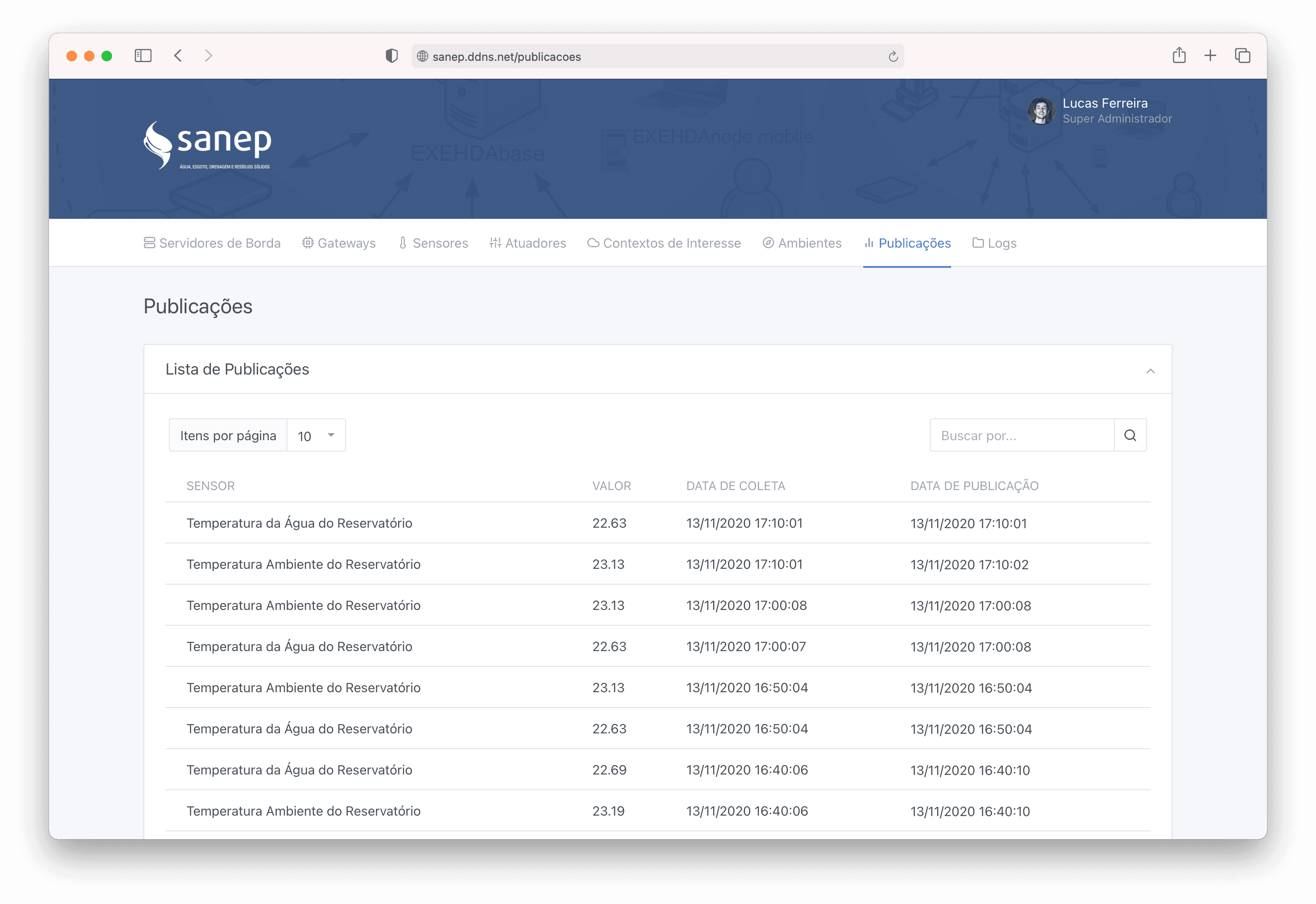
Task: Open the items per page dropdown
Action: (x=316, y=435)
